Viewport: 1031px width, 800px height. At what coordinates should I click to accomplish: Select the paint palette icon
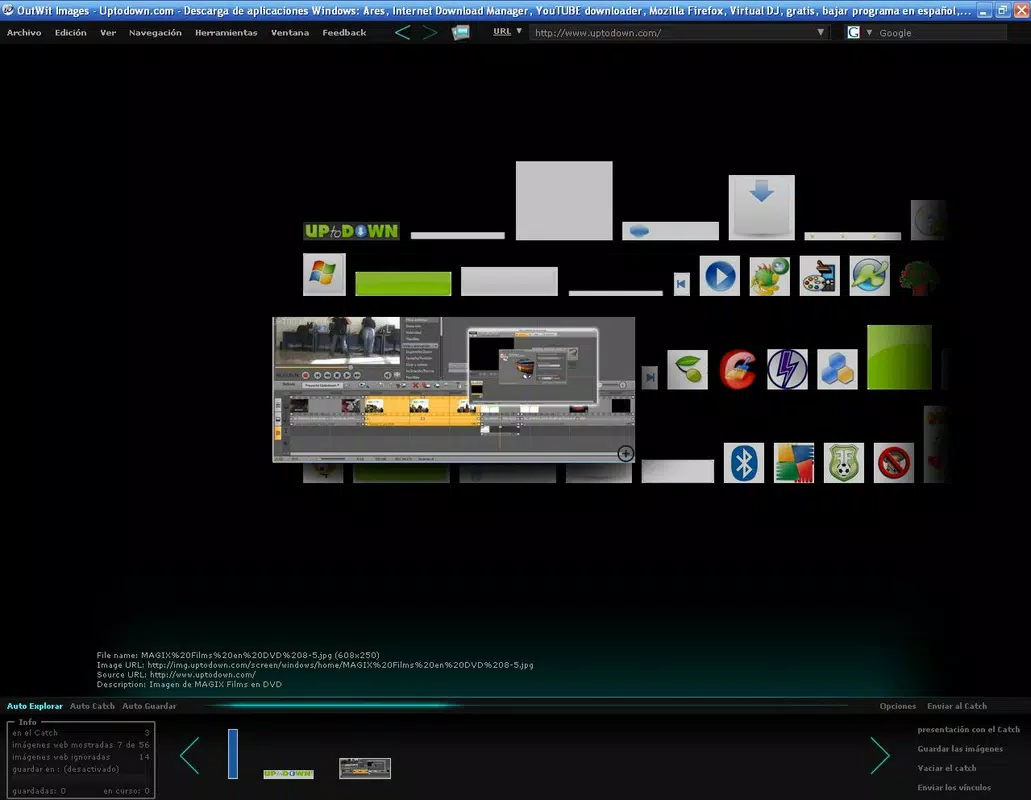[819, 275]
